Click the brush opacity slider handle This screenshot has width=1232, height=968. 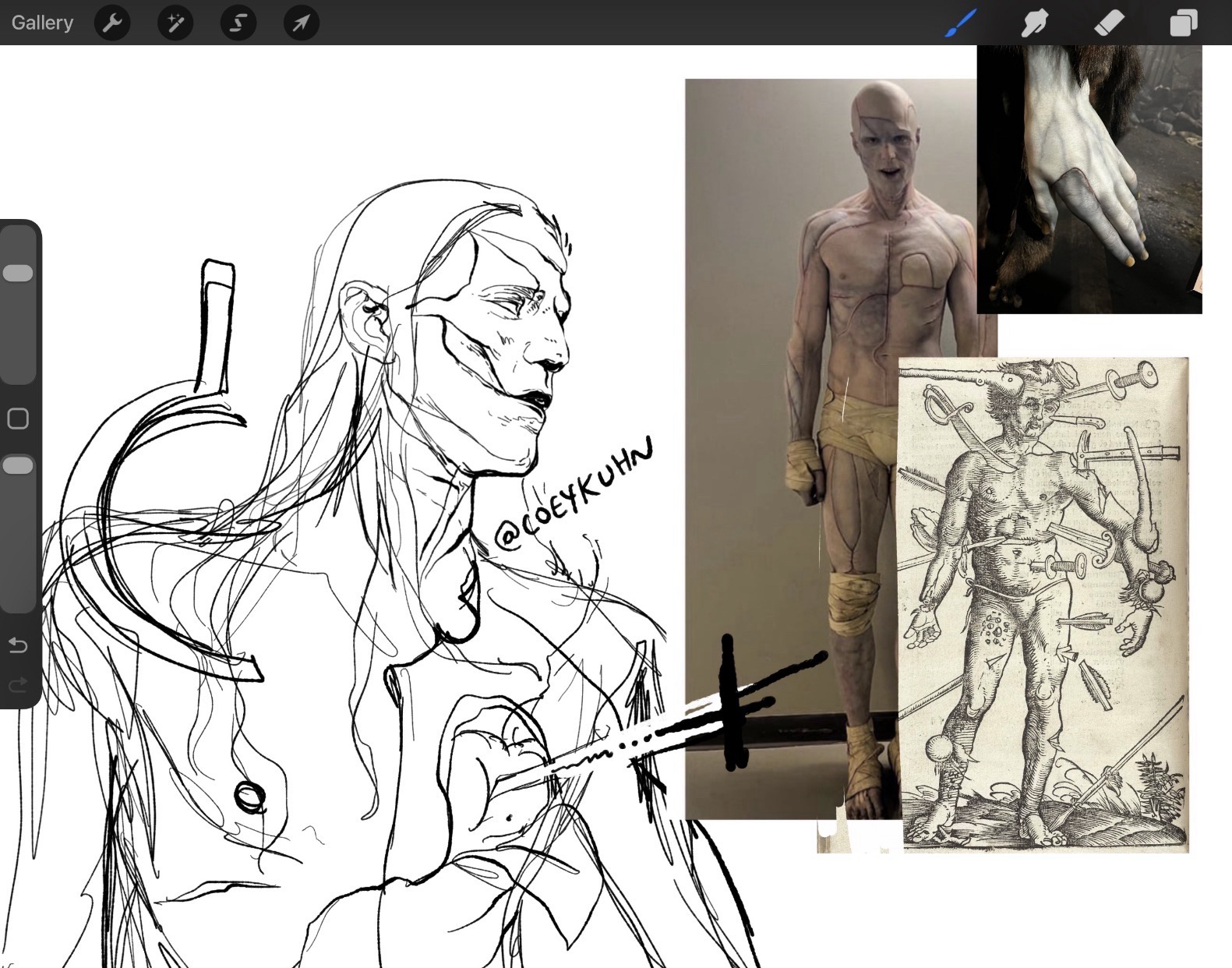(18, 465)
